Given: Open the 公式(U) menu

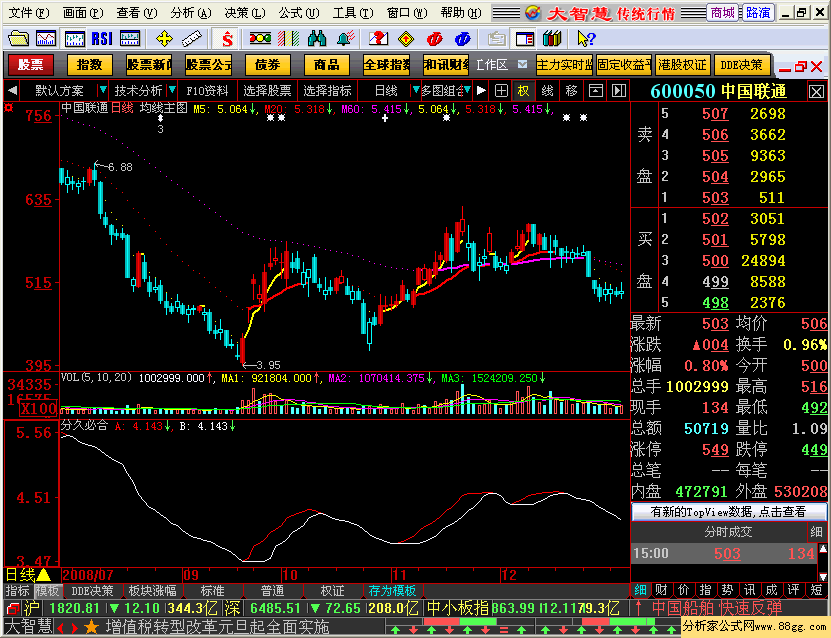Looking at the screenshot, I should [298, 12].
